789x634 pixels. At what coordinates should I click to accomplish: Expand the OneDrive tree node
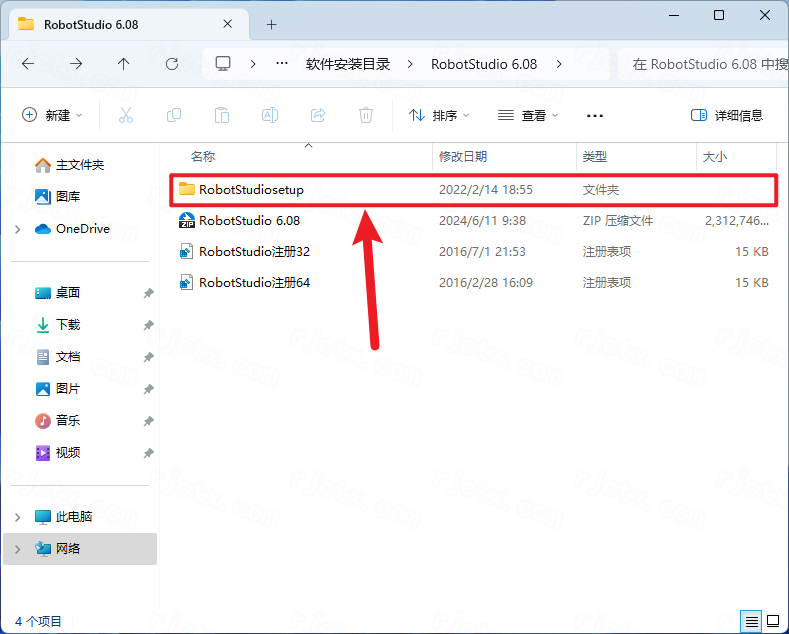point(18,229)
